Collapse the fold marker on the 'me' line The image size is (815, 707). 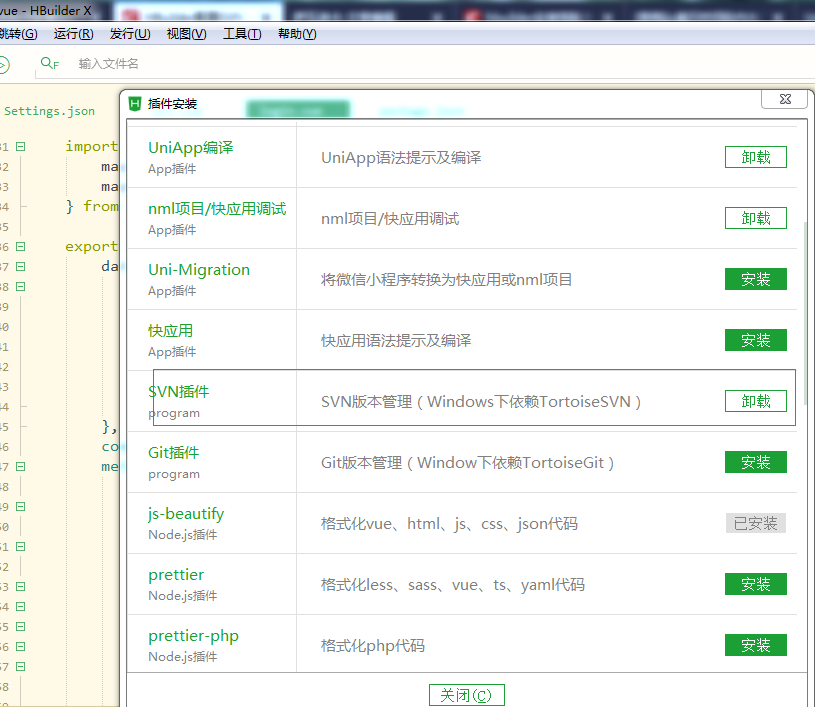[20, 466]
